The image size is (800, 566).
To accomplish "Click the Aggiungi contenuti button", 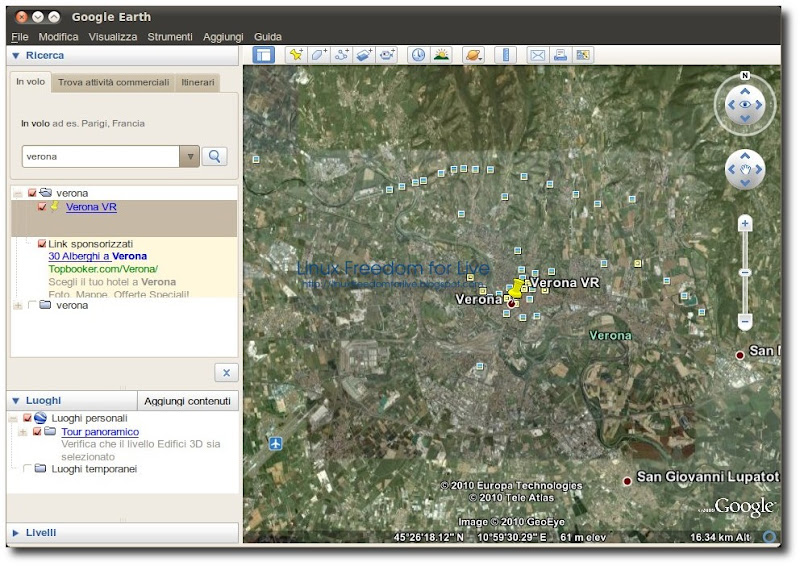I will (187, 400).
